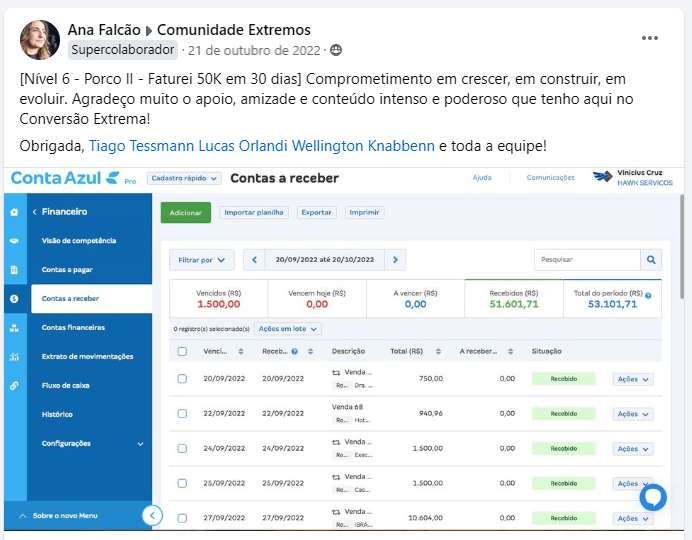This screenshot has height=540, width=692.
Task: Click help icon beside Receb. column header
Action: click(294, 352)
